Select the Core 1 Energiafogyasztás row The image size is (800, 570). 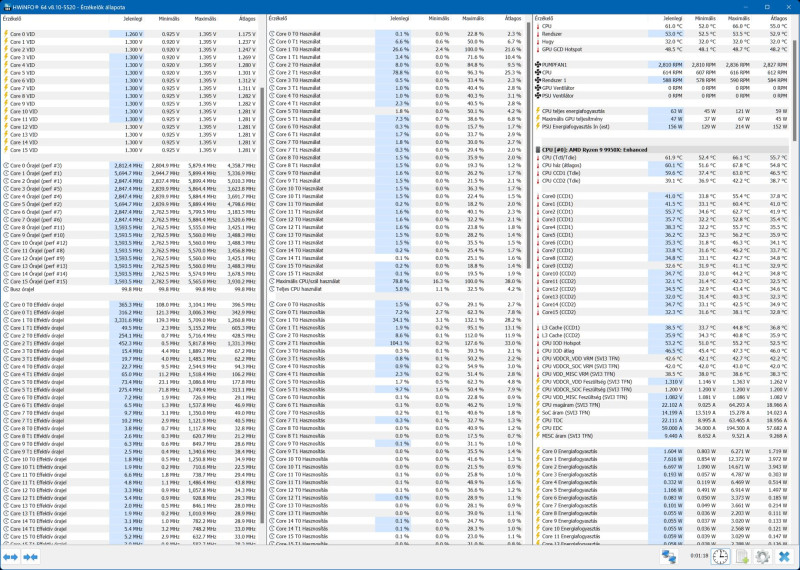click(x=661, y=459)
